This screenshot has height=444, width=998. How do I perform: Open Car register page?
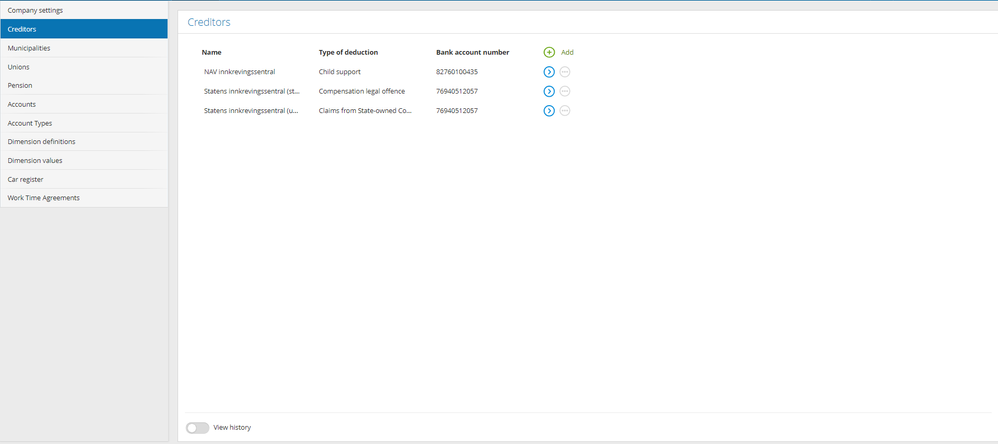(84, 179)
